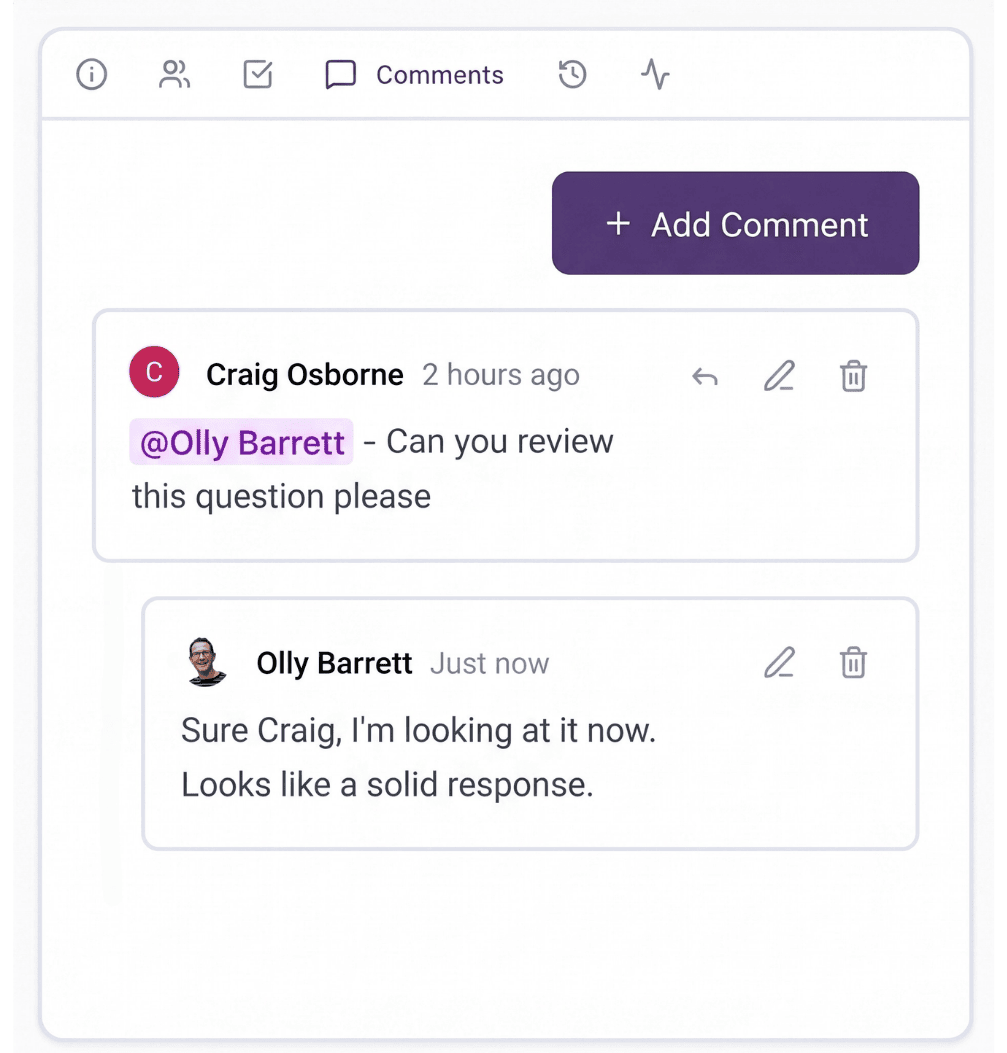Click the Olly Barrett author name
Screen dimensions: 1007x1053
(x=334, y=663)
